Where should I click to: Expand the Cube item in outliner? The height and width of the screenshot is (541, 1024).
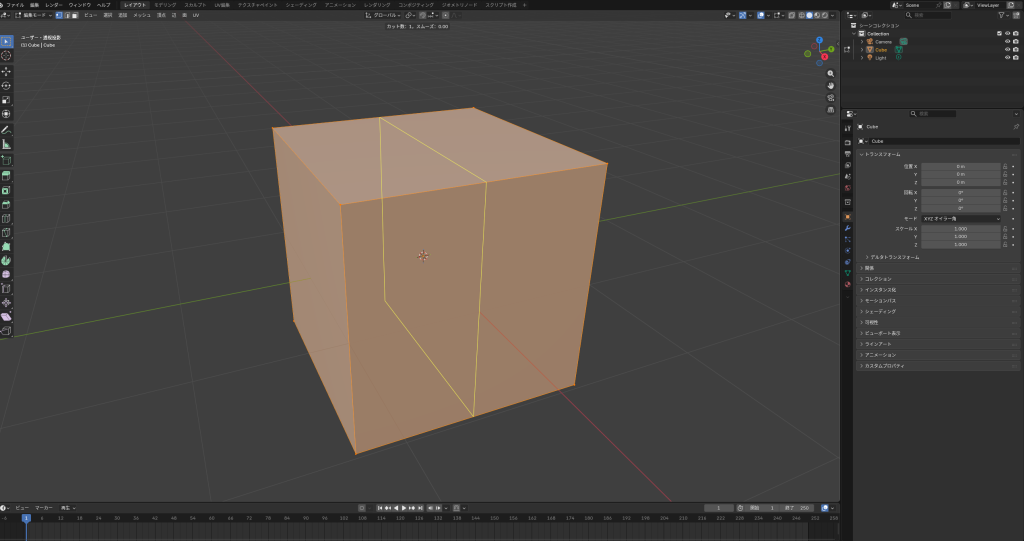[x=861, y=49]
